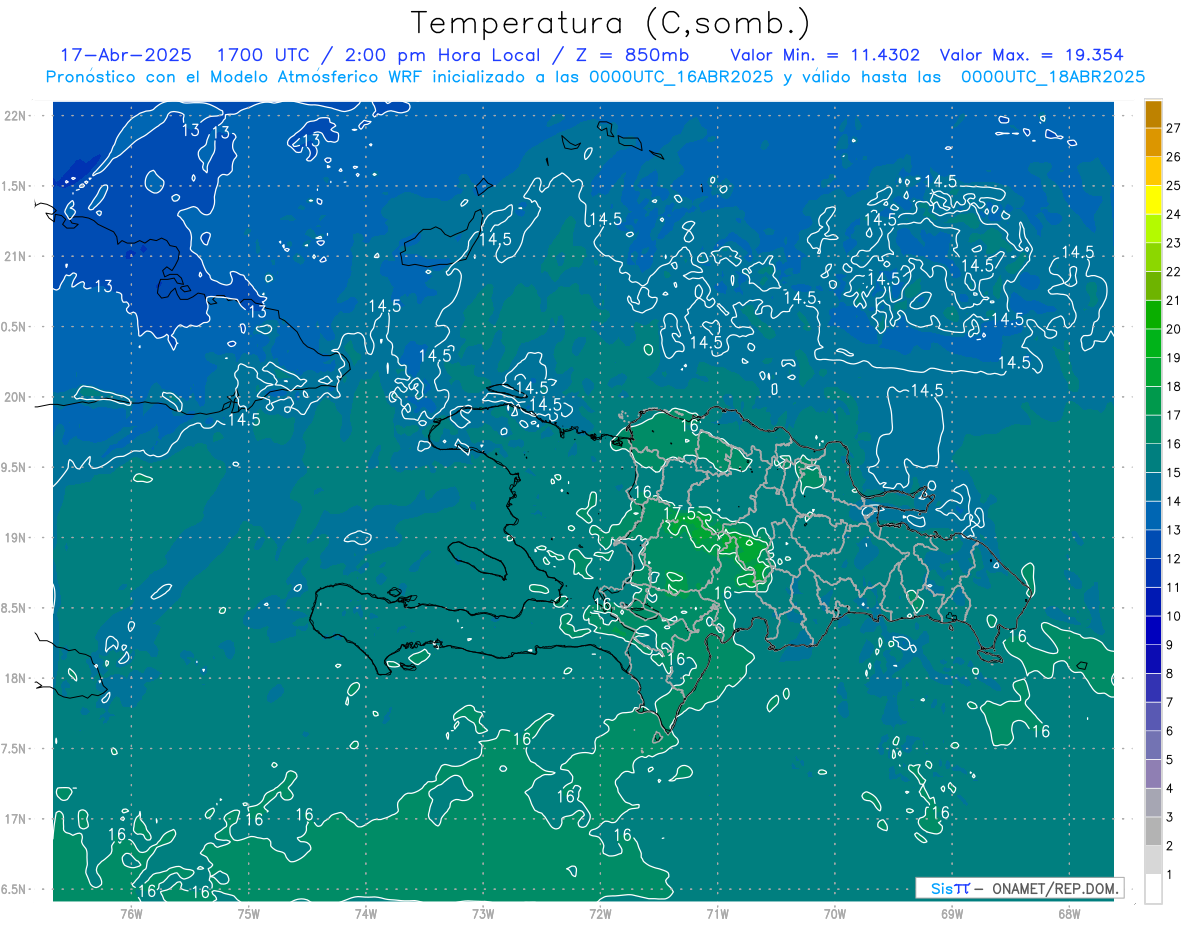Screen dimensions: 1200x927
Task: Click "Valor Max. = 19.354" text
Action: (x=1032, y=55)
